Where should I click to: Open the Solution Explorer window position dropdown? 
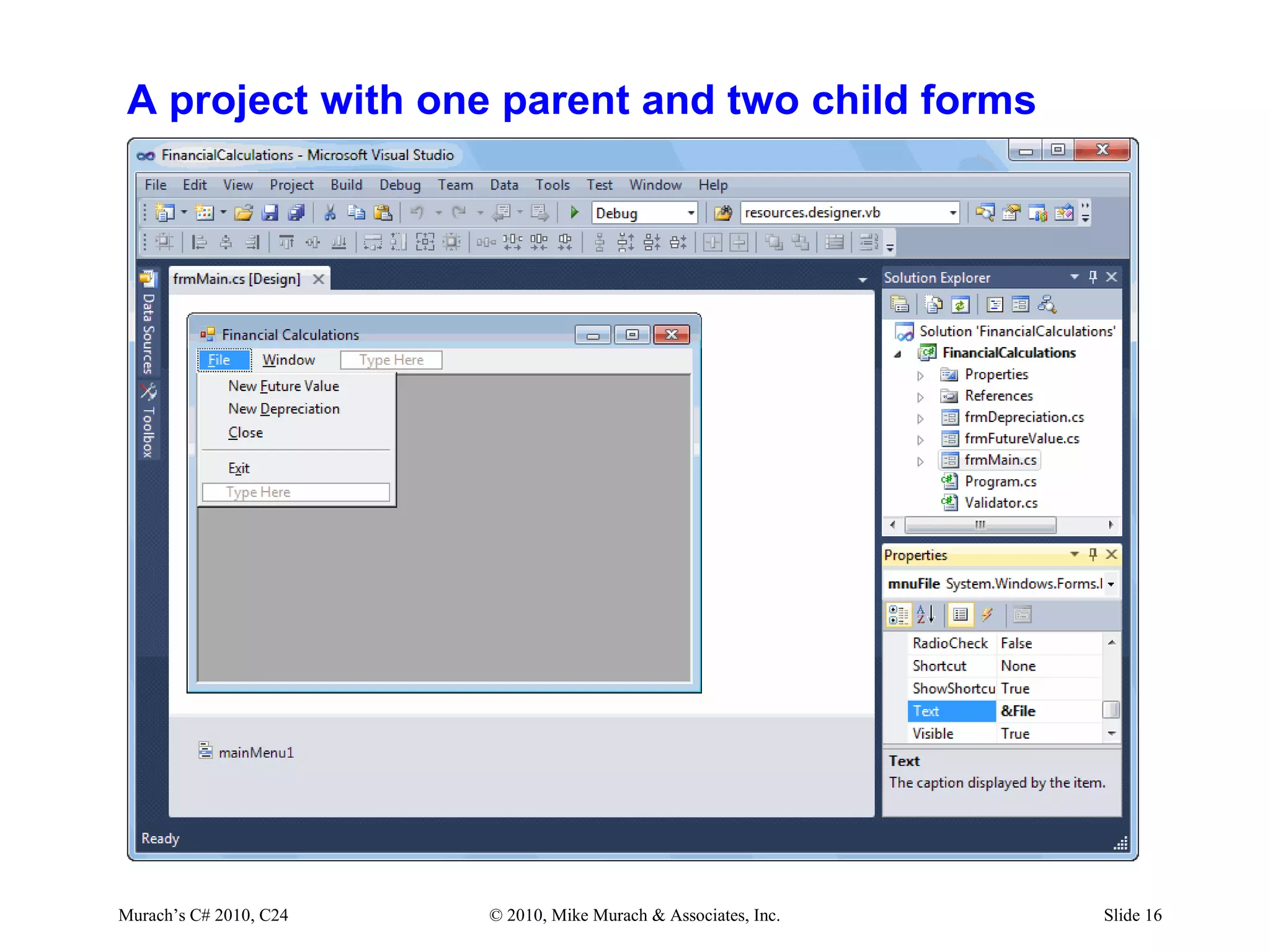coord(1074,277)
